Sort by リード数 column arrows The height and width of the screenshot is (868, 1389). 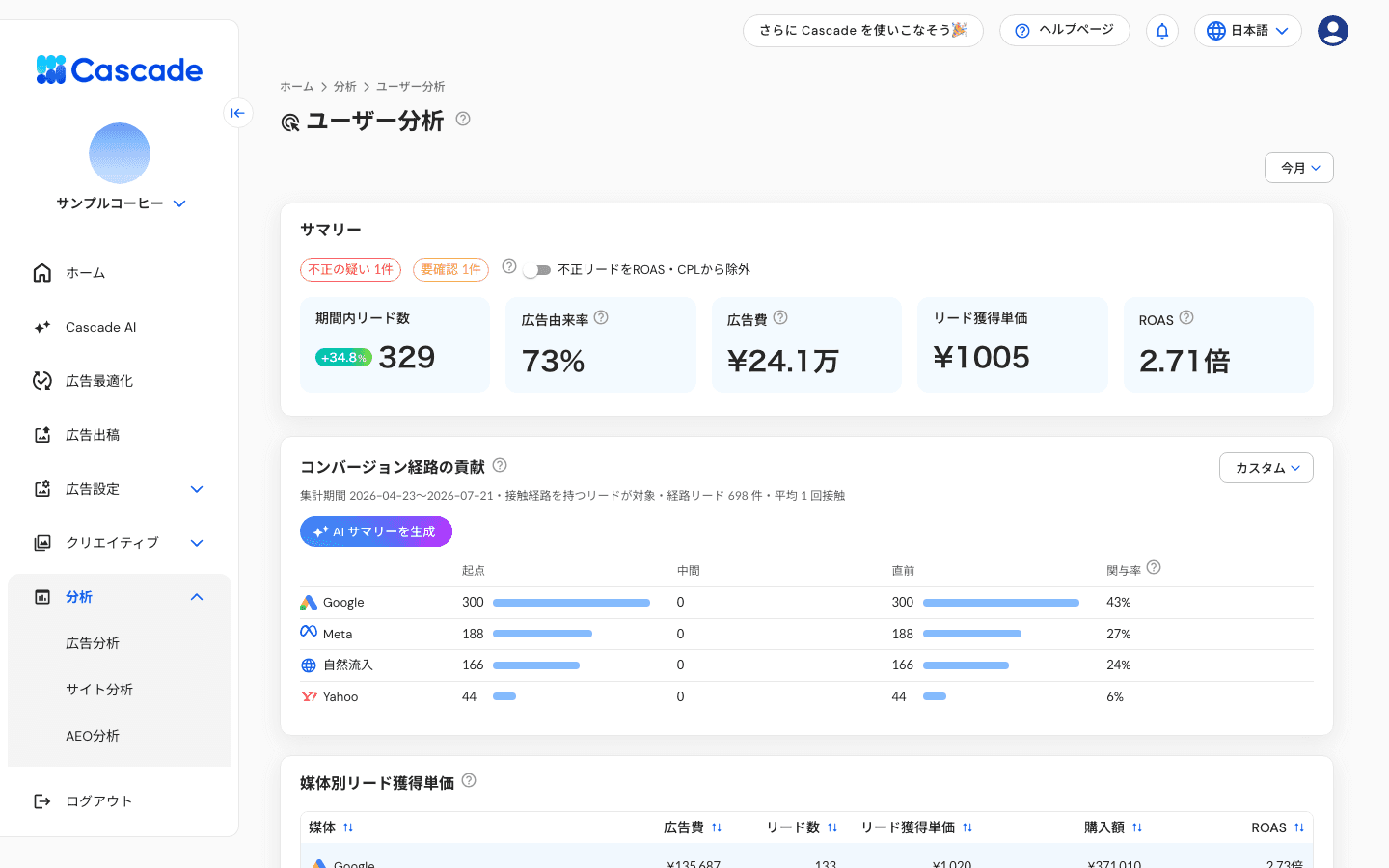[x=832, y=827]
